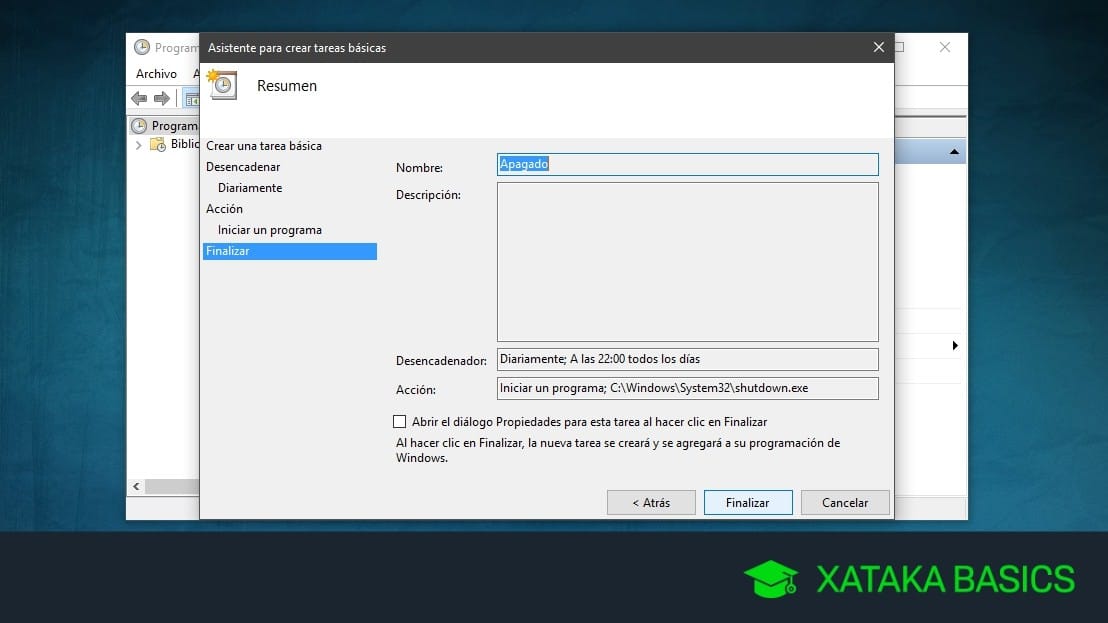Open the Archivo menu
The image size is (1108, 623).
(x=156, y=73)
